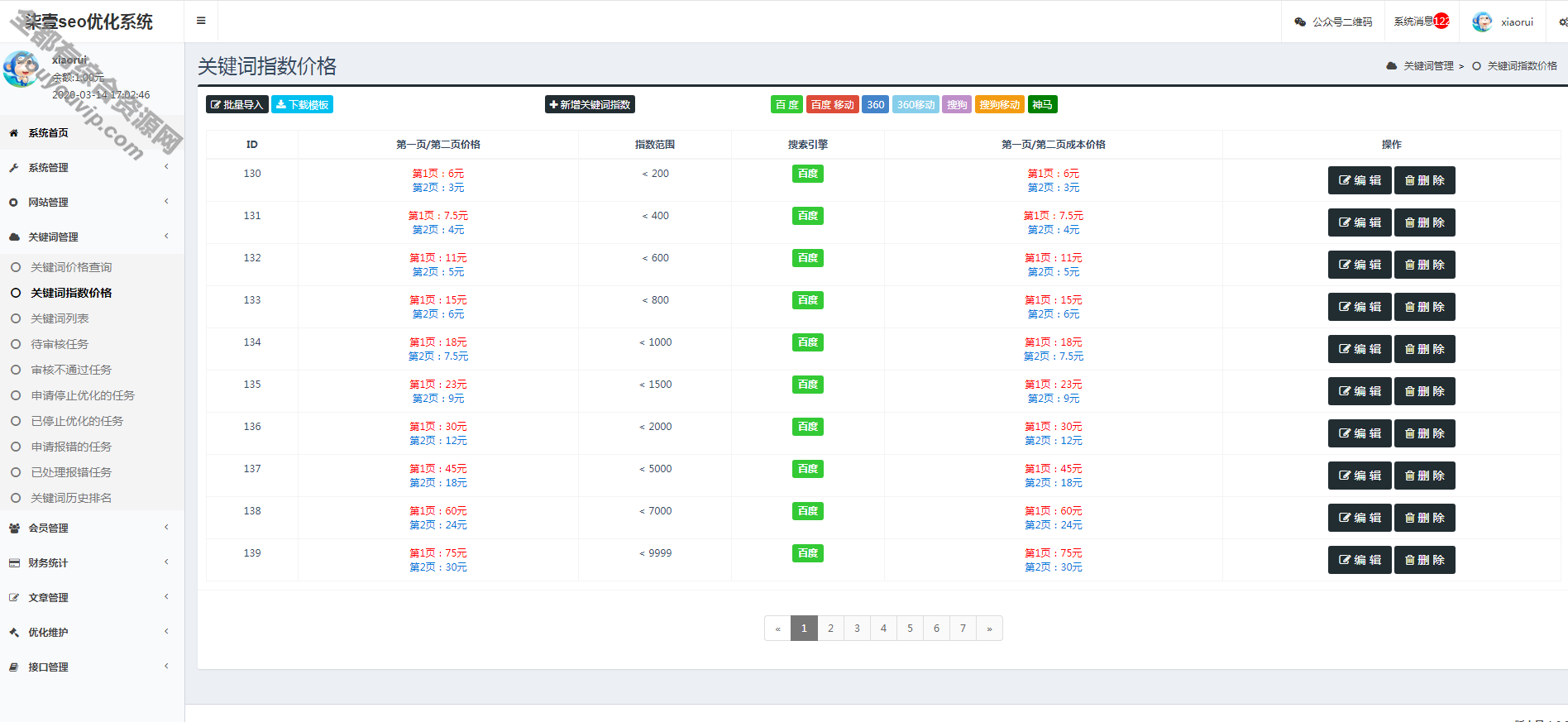
Task: Click the 网站管理 circle icon
Action: (x=14, y=203)
